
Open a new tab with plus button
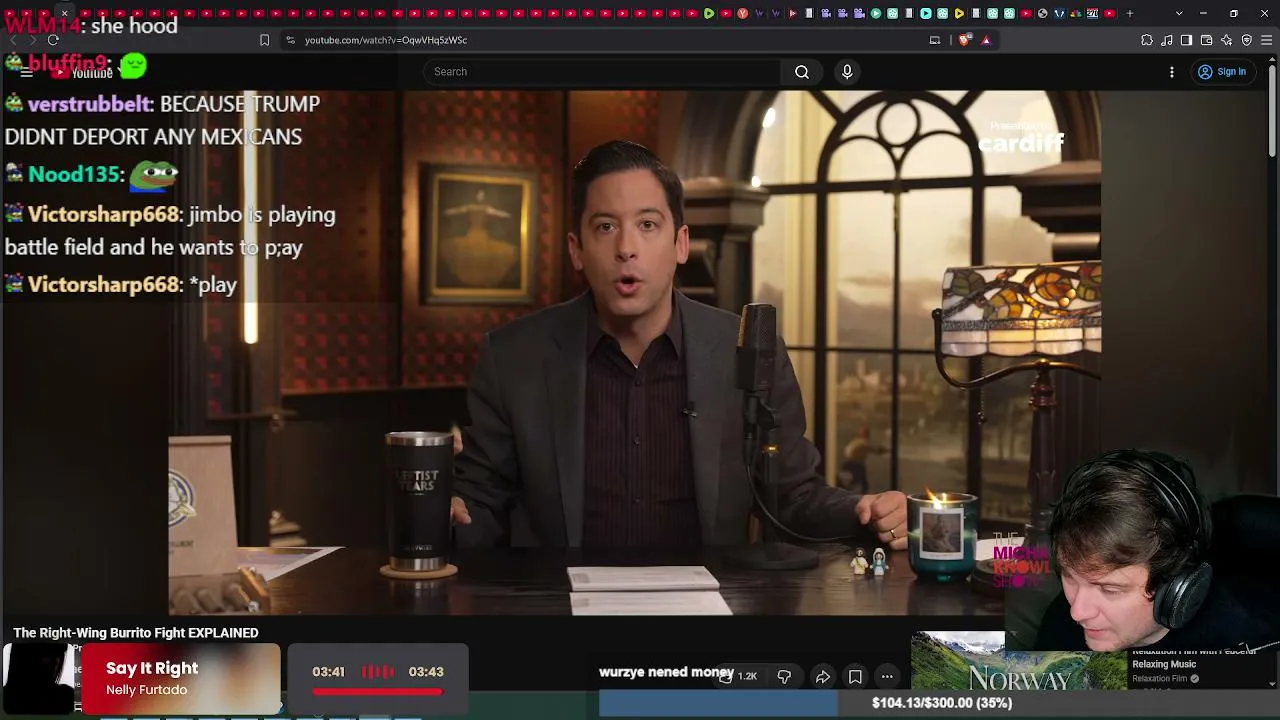tap(1130, 13)
